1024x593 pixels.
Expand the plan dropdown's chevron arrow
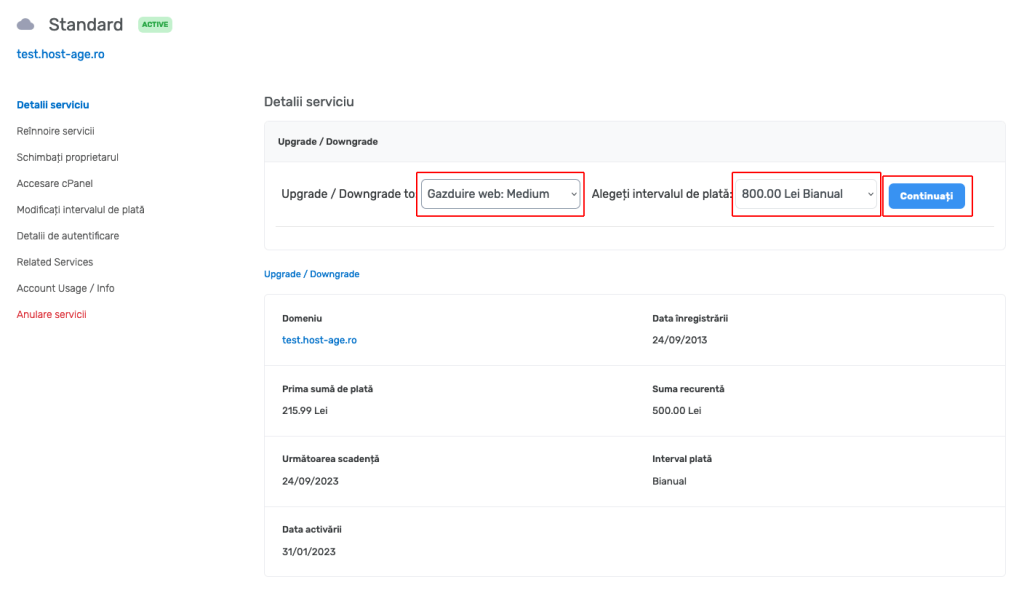(x=573, y=194)
